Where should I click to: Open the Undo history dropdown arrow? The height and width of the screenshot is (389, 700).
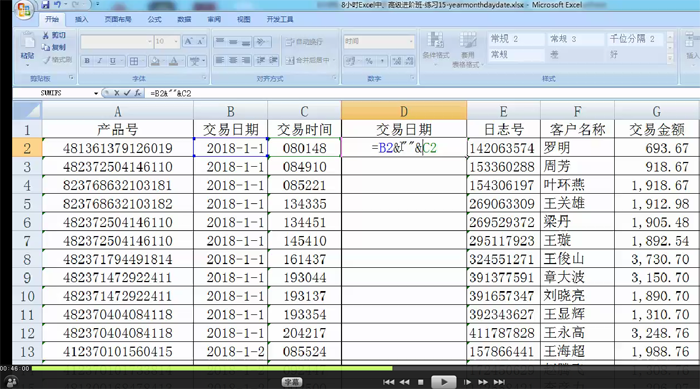(65, 5)
